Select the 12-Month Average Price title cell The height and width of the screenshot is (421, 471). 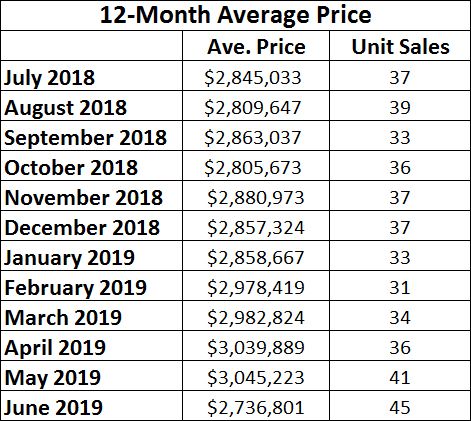coord(235,15)
